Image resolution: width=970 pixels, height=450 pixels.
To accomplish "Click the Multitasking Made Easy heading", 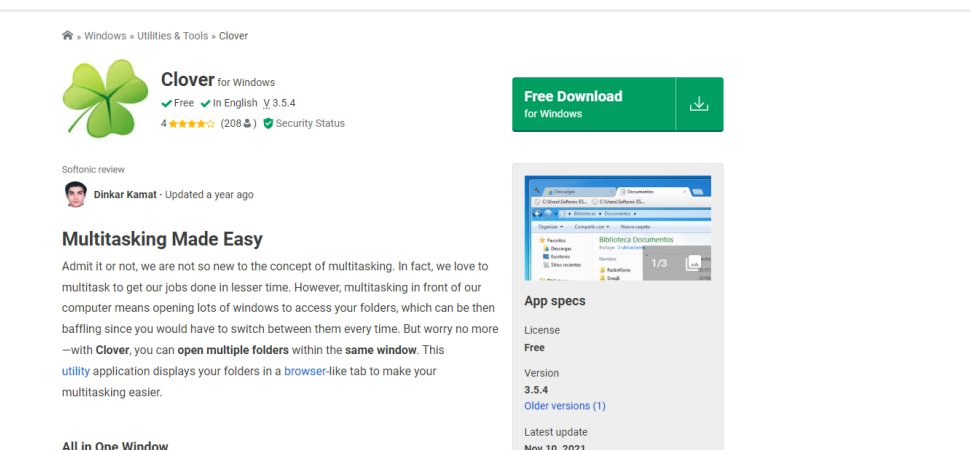I will 162,239.
